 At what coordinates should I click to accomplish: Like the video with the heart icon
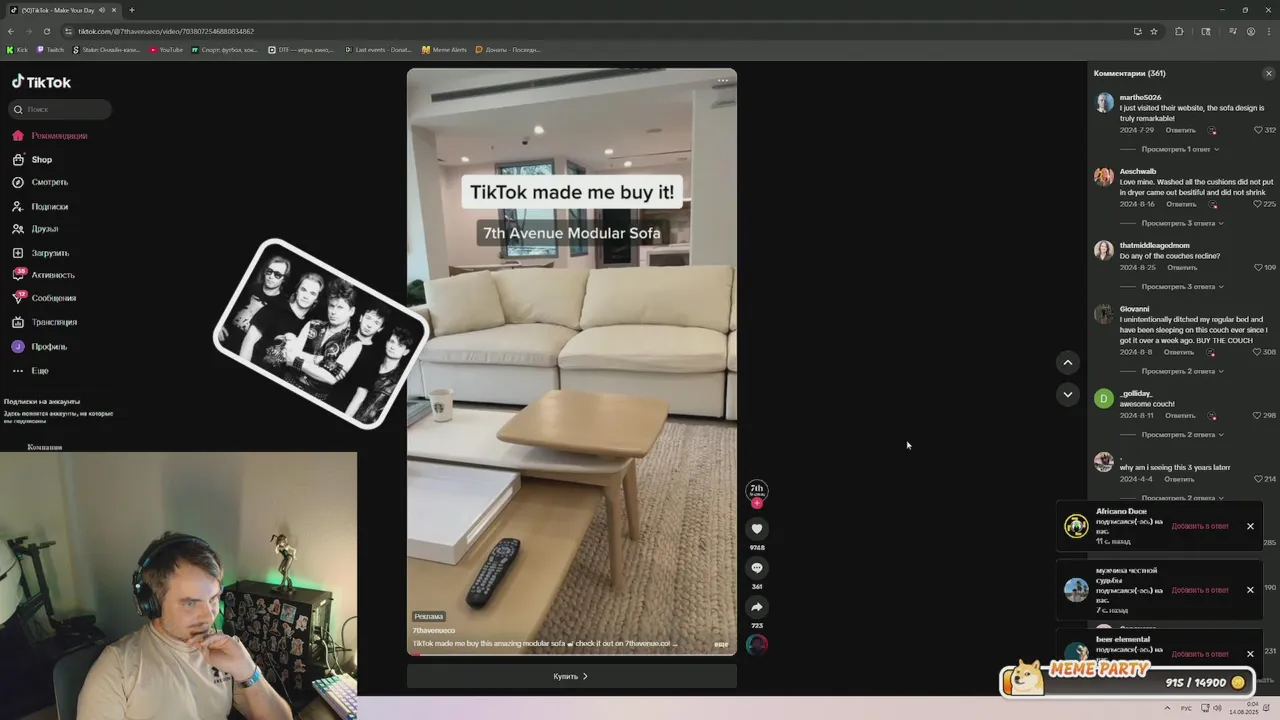click(757, 528)
